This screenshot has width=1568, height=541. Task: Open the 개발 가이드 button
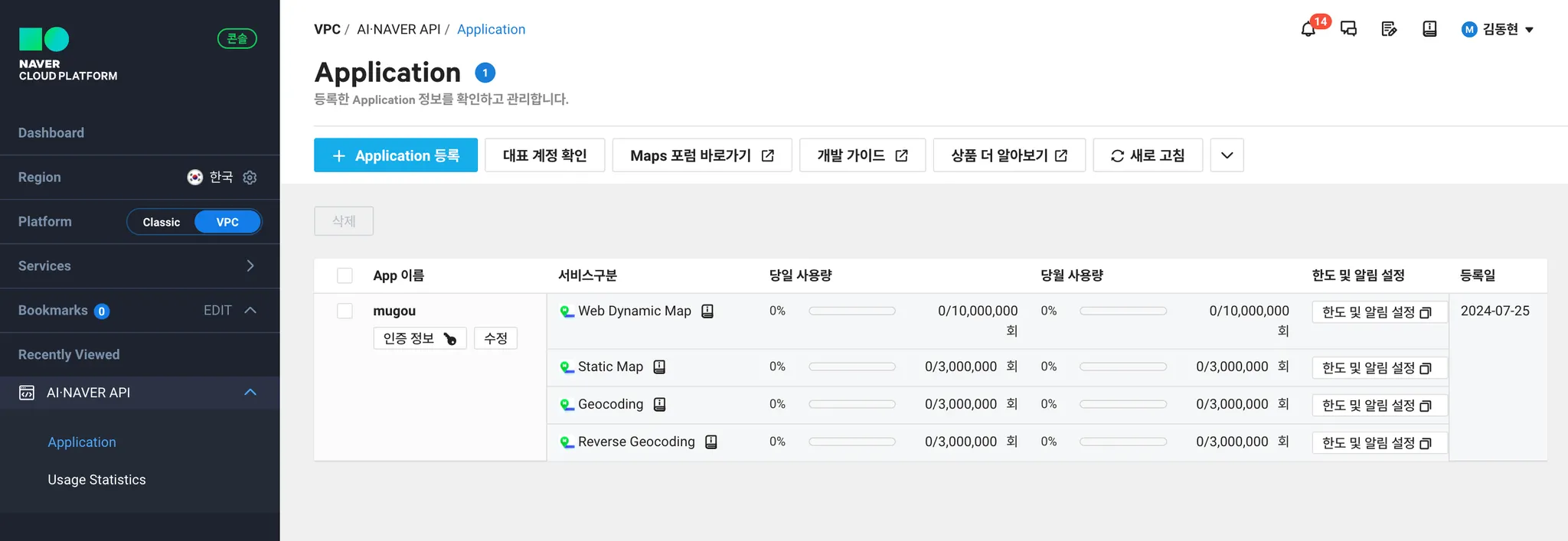pyautogui.click(x=863, y=155)
